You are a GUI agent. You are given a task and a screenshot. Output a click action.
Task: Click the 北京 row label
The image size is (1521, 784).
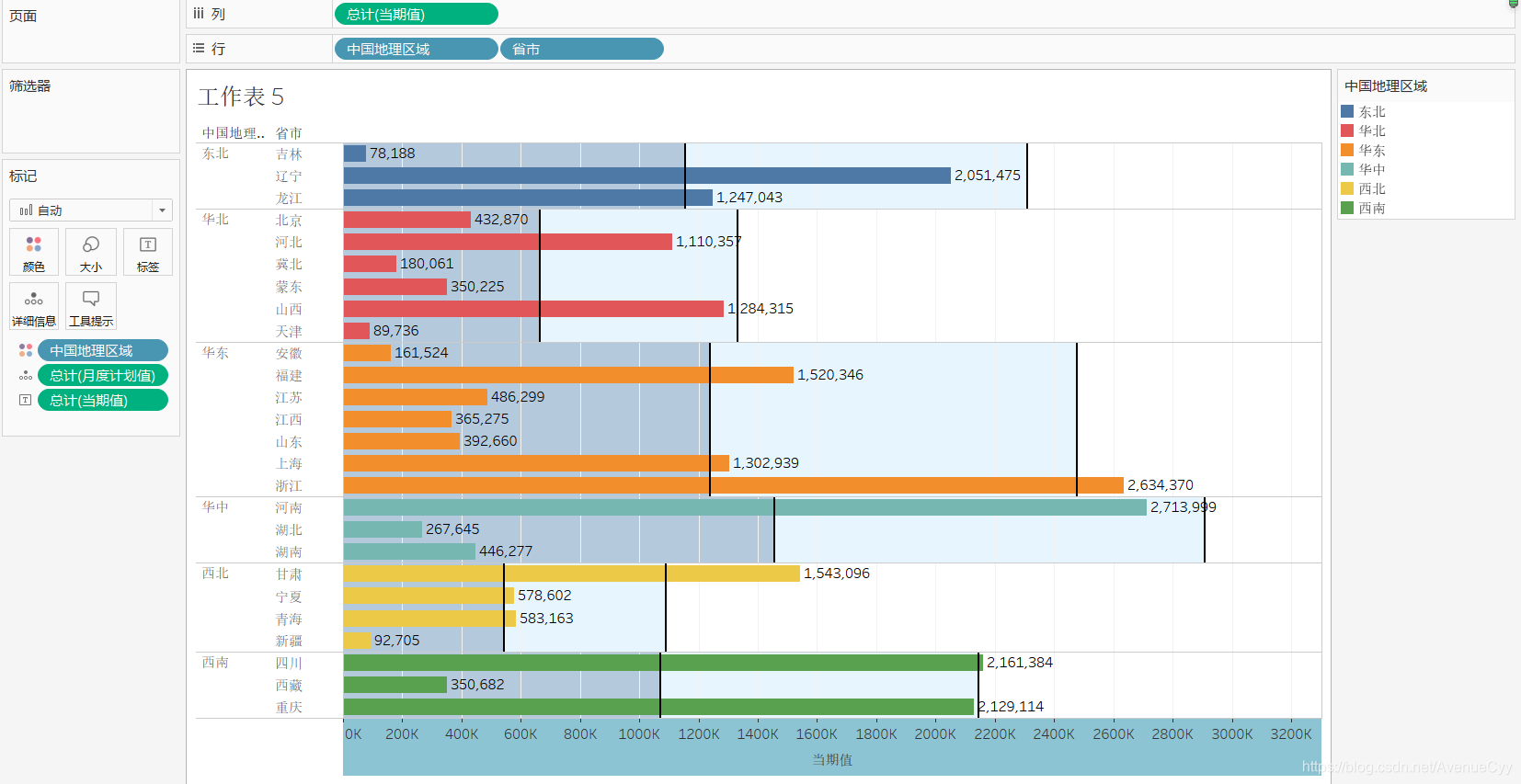[289, 221]
